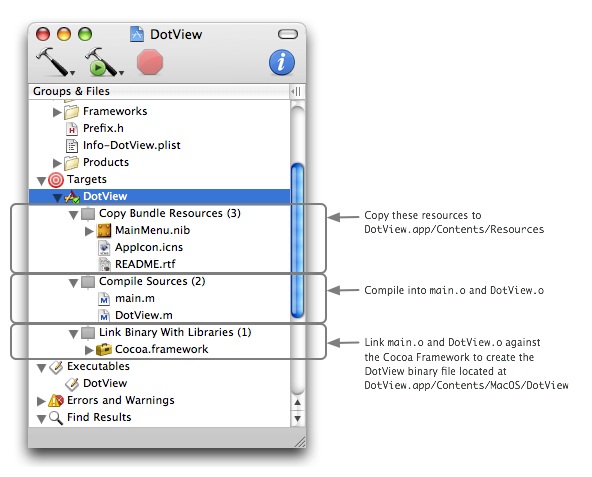Click the split view collapse handle

296,91
